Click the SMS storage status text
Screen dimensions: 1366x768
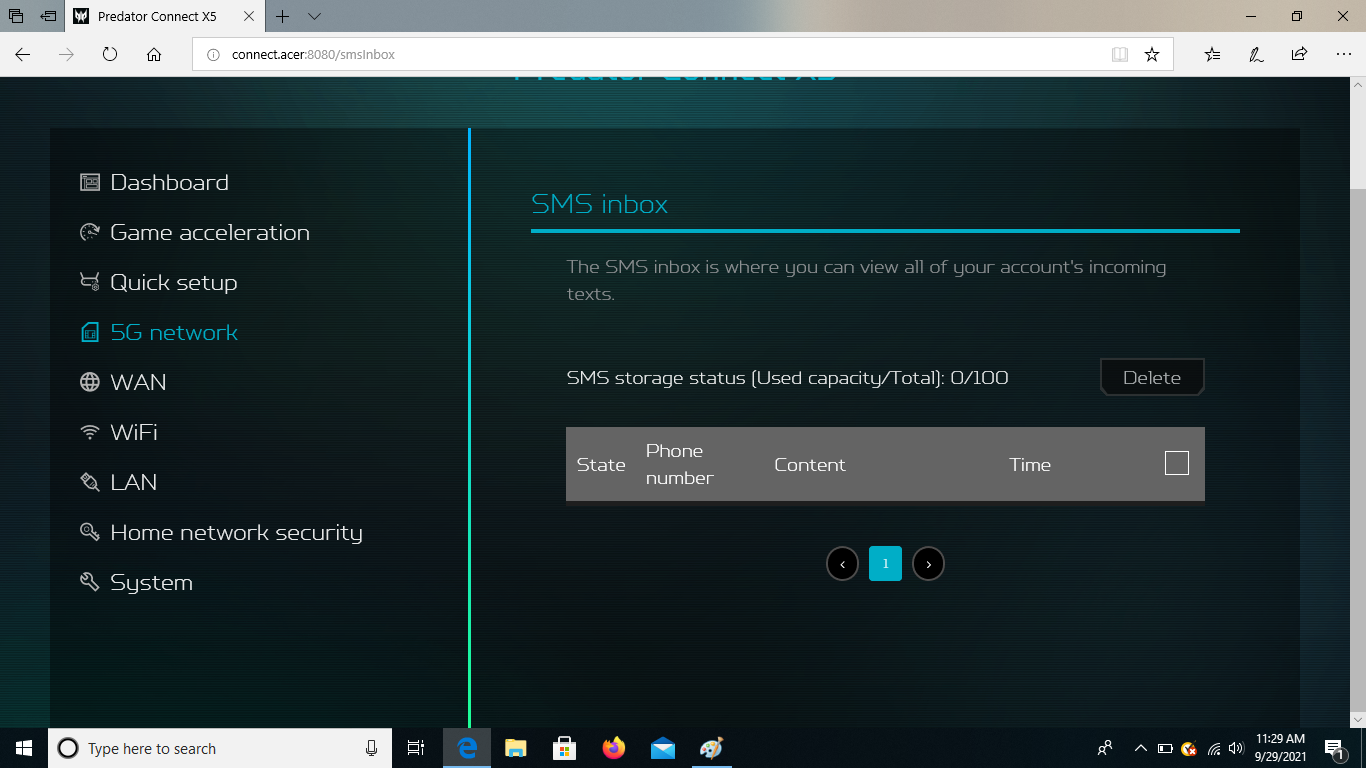pos(787,378)
